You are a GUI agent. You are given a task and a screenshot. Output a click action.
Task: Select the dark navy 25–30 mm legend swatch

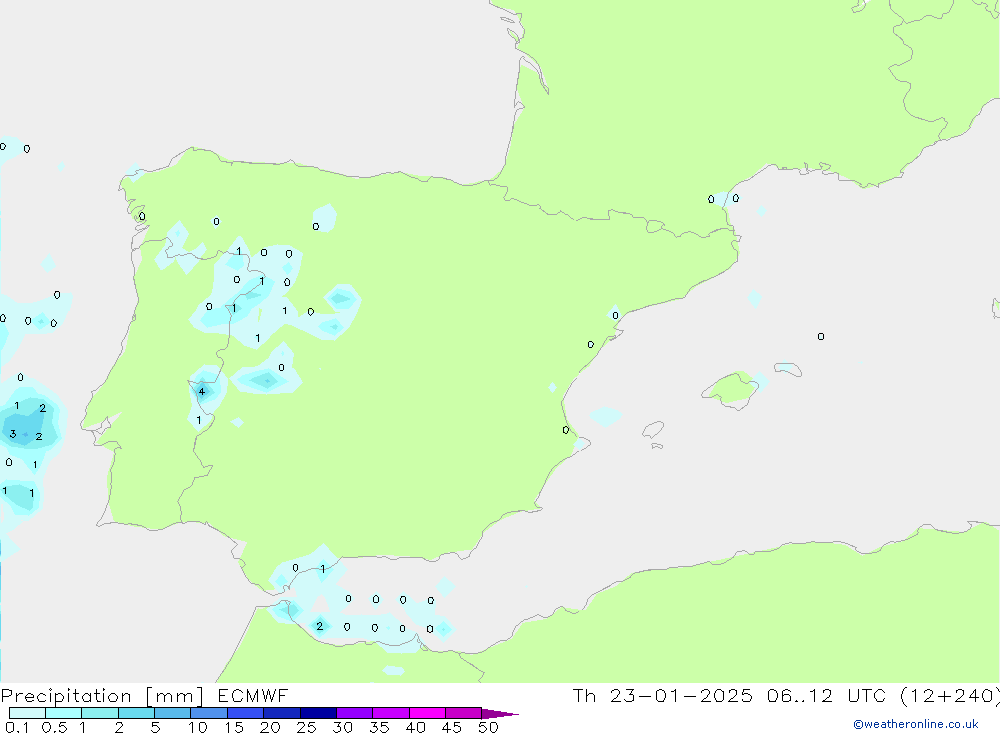318,713
